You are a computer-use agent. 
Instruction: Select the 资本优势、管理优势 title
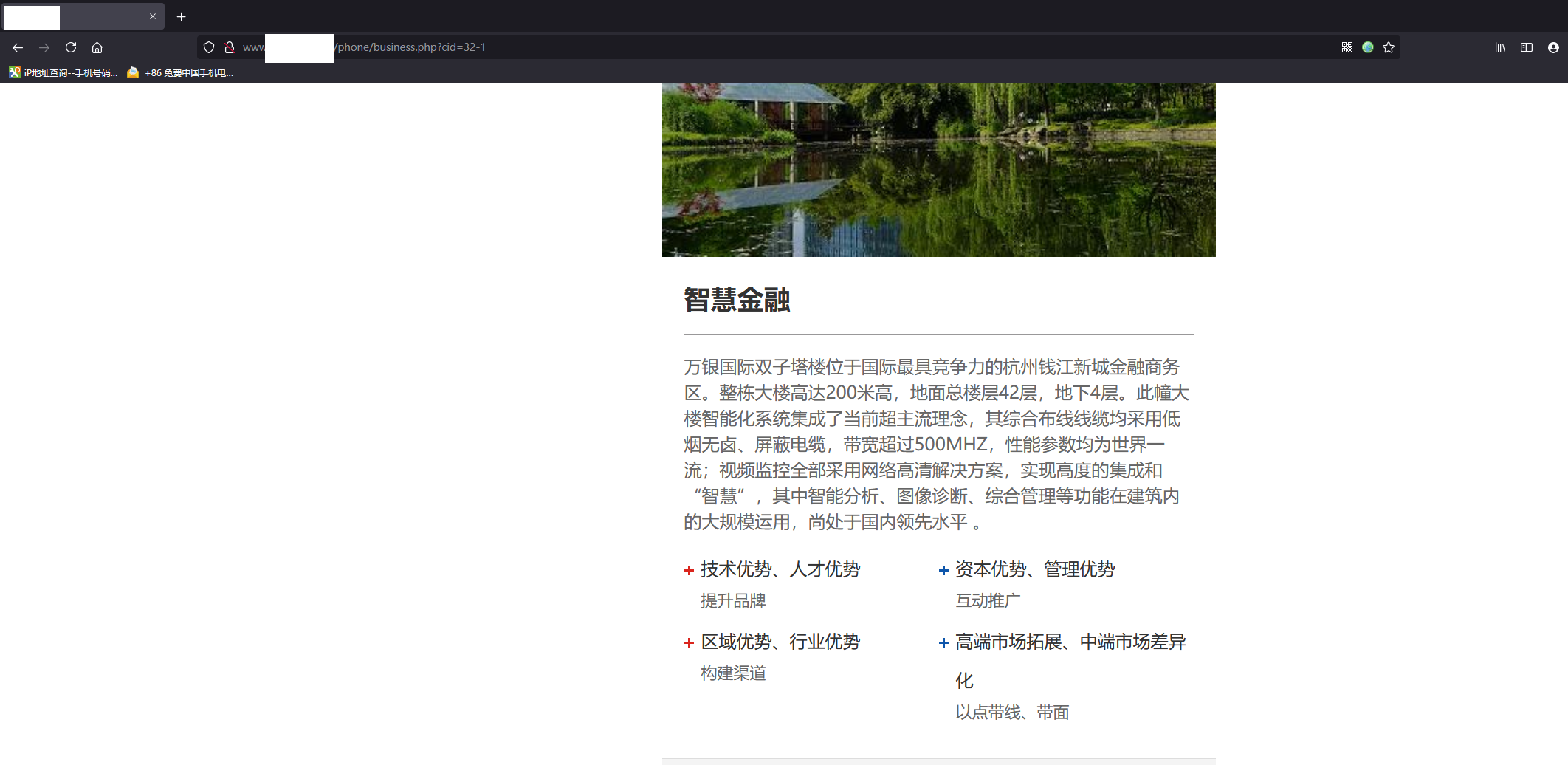pyautogui.click(x=1035, y=569)
